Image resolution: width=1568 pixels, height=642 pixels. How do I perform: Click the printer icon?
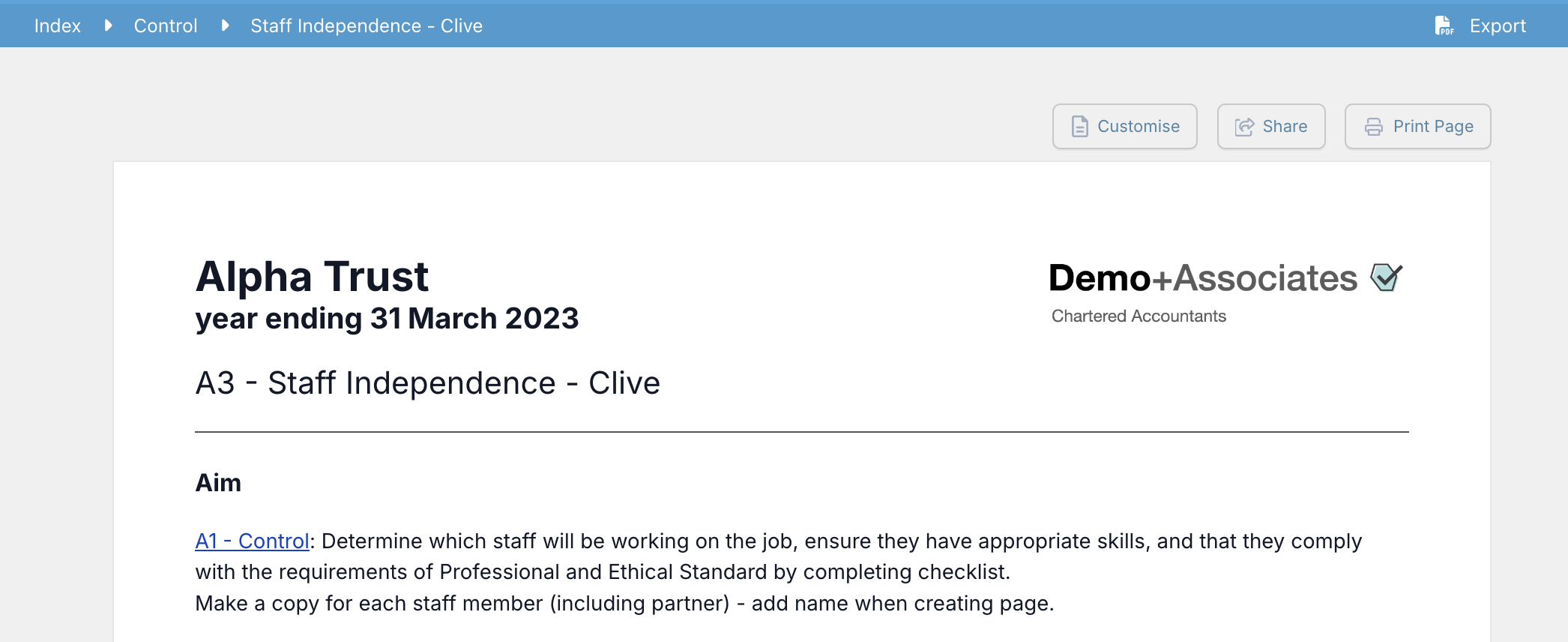tap(1373, 127)
